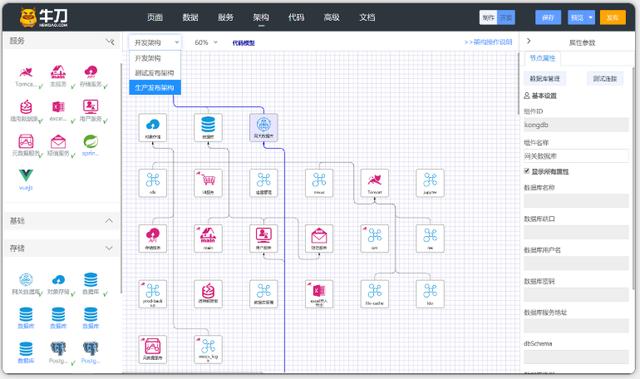Select the 对象存储 cloud node on canvas

click(153, 128)
